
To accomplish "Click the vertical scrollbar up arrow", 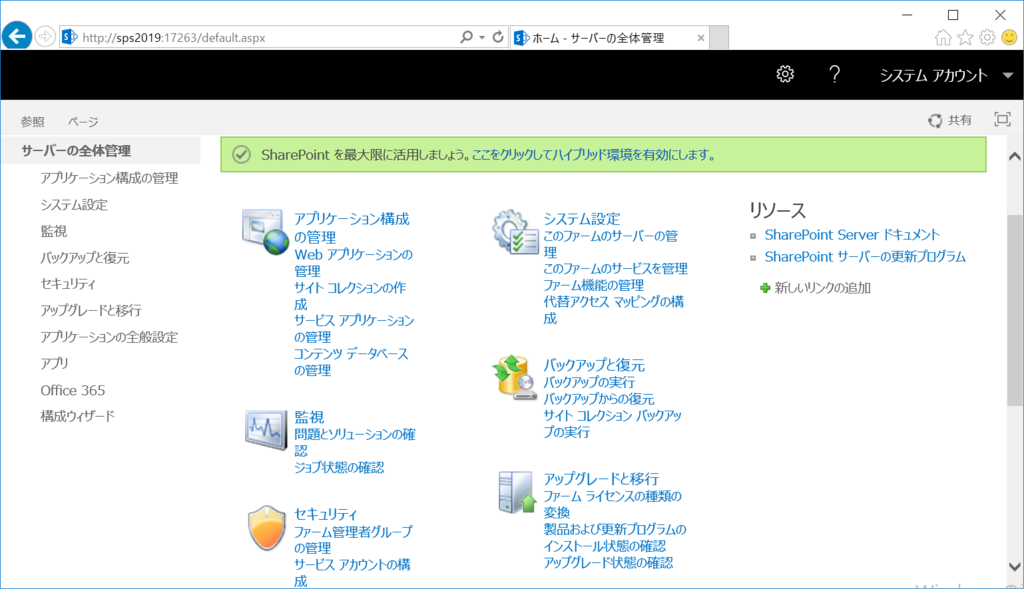I will click(x=1014, y=157).
